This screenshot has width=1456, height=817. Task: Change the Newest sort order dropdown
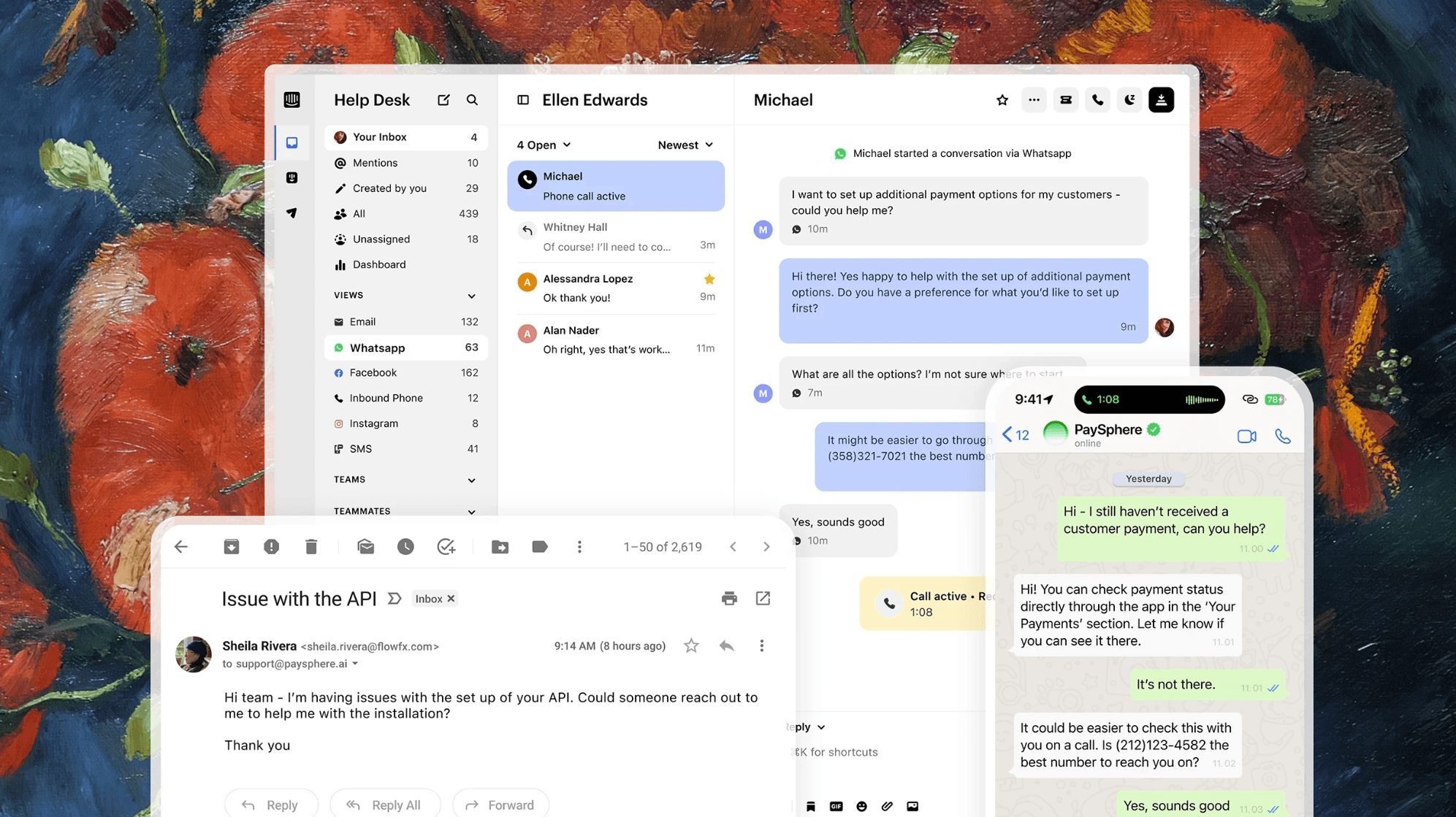point(685,145)
